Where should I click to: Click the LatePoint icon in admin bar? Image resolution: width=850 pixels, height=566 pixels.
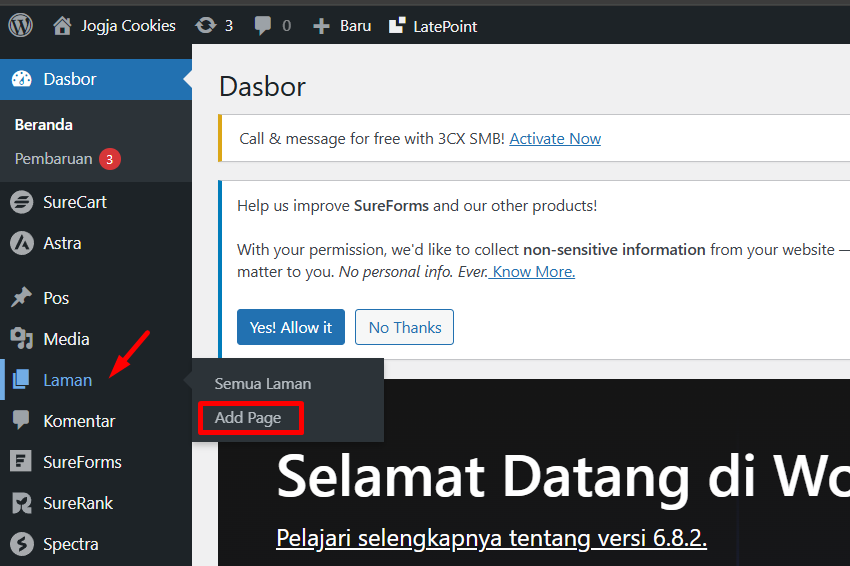[x=397, y=25]
